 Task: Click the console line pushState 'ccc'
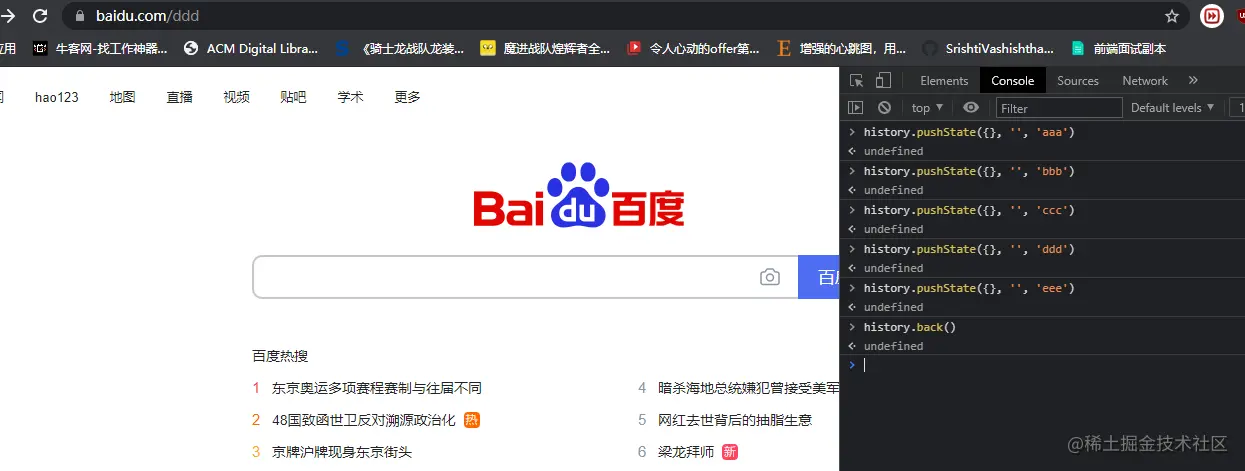(969, 210)
